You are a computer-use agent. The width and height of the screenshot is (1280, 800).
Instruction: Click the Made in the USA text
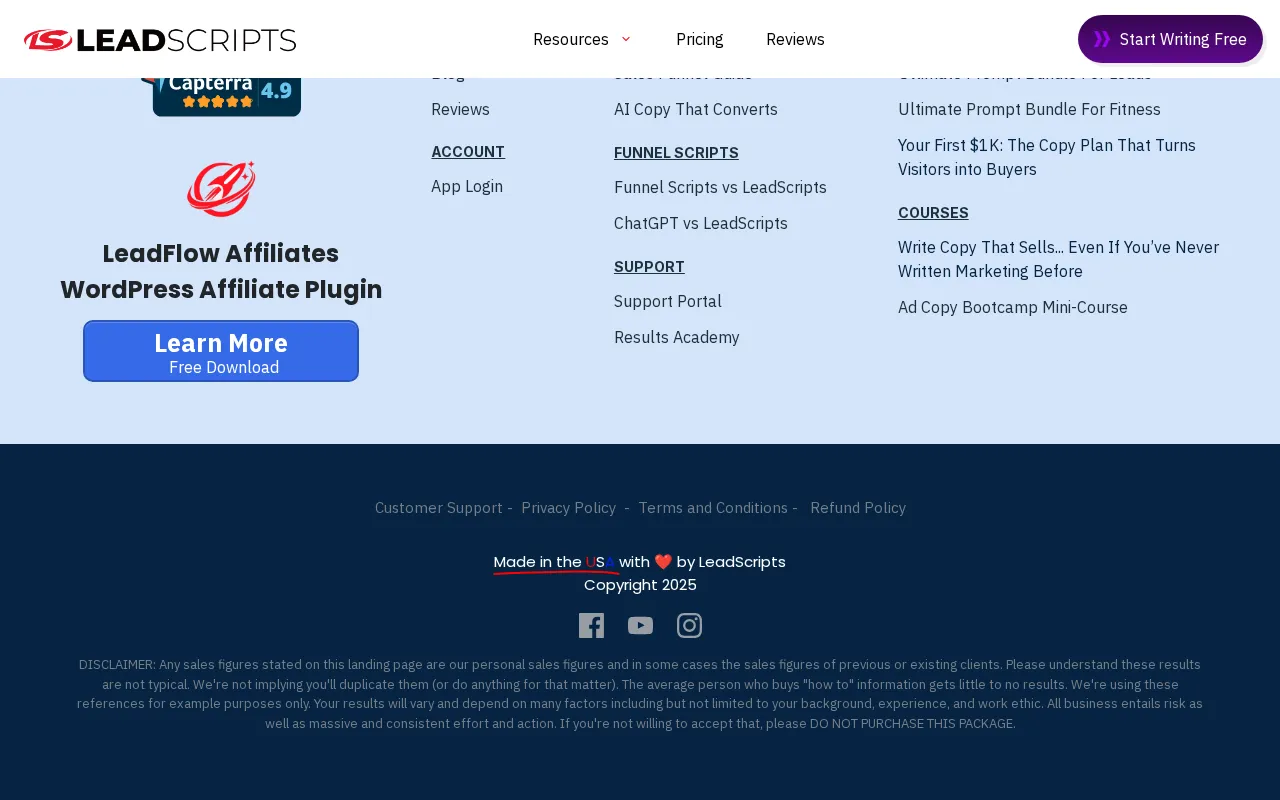coord(555,562)
